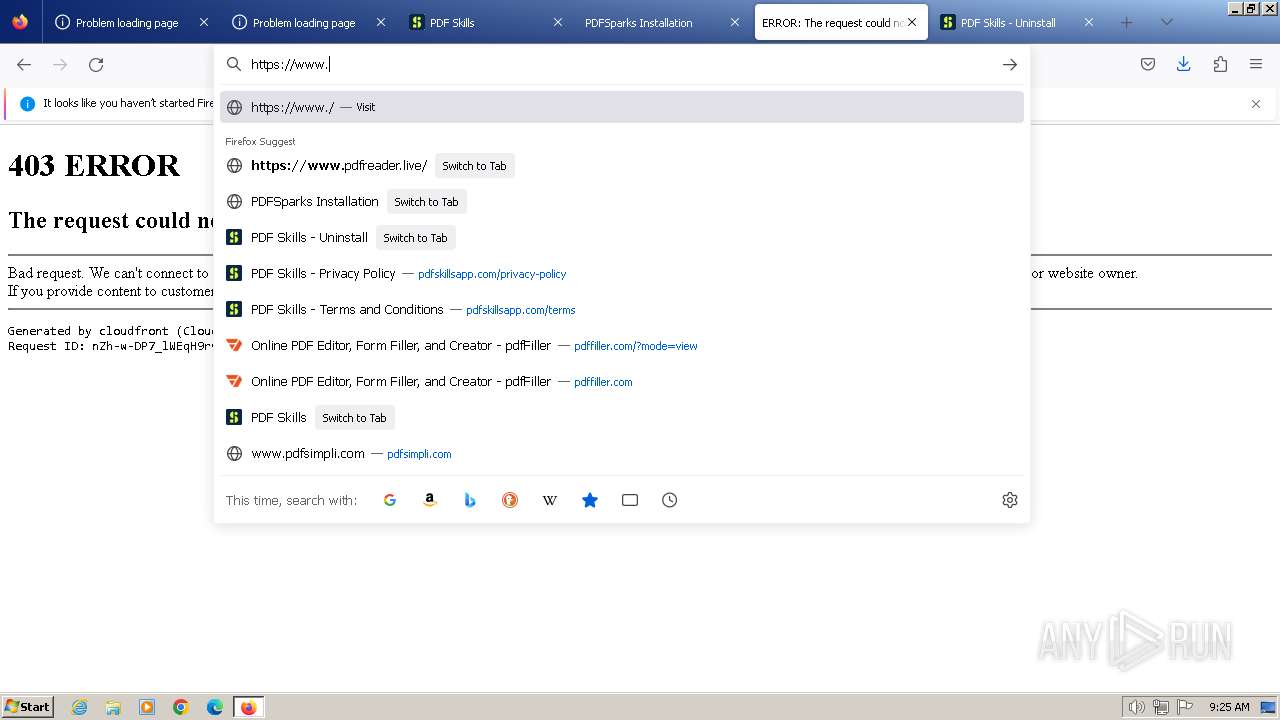This screenshot has height=720, width=1280.
Task: Search with Google icon
Action: click(390, 500)
